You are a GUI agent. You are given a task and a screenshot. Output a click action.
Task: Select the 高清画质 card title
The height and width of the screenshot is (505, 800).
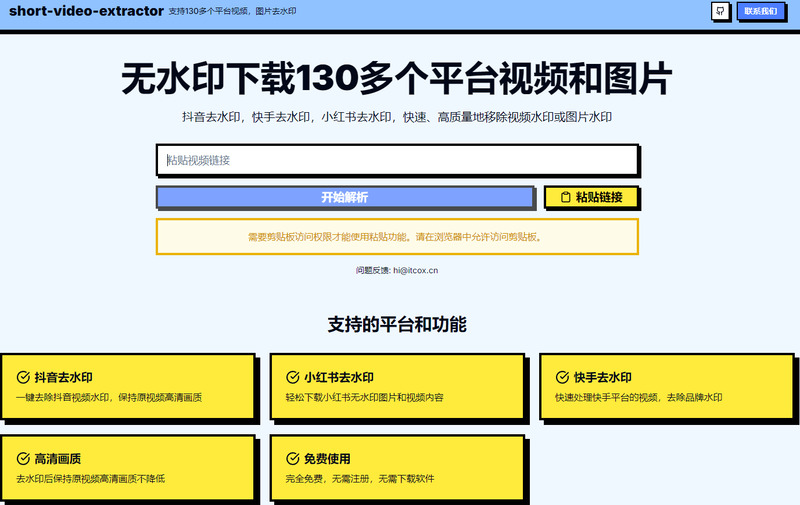58,459
